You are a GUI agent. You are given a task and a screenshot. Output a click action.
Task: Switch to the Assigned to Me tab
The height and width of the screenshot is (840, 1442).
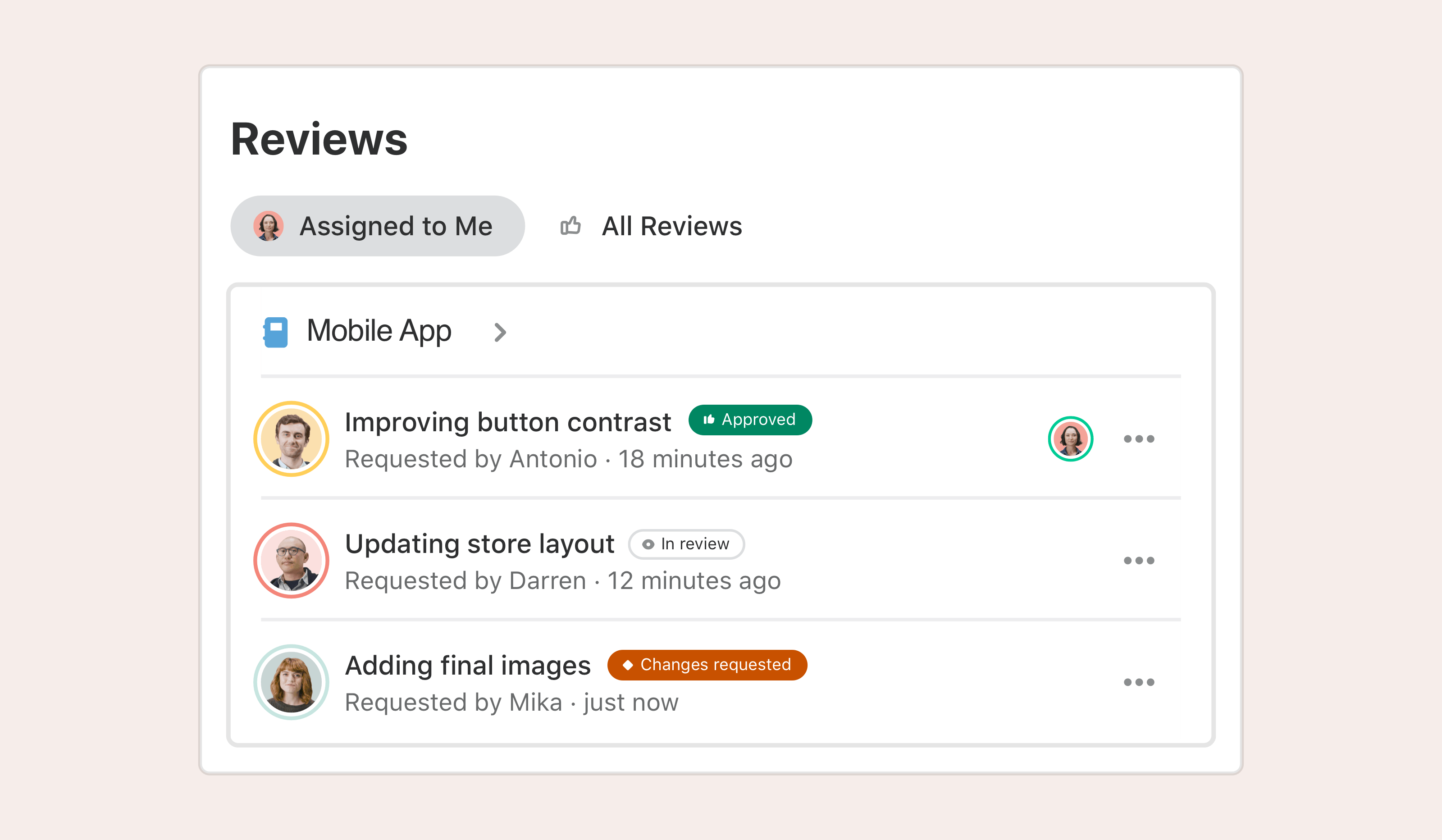tap(379, 224)
